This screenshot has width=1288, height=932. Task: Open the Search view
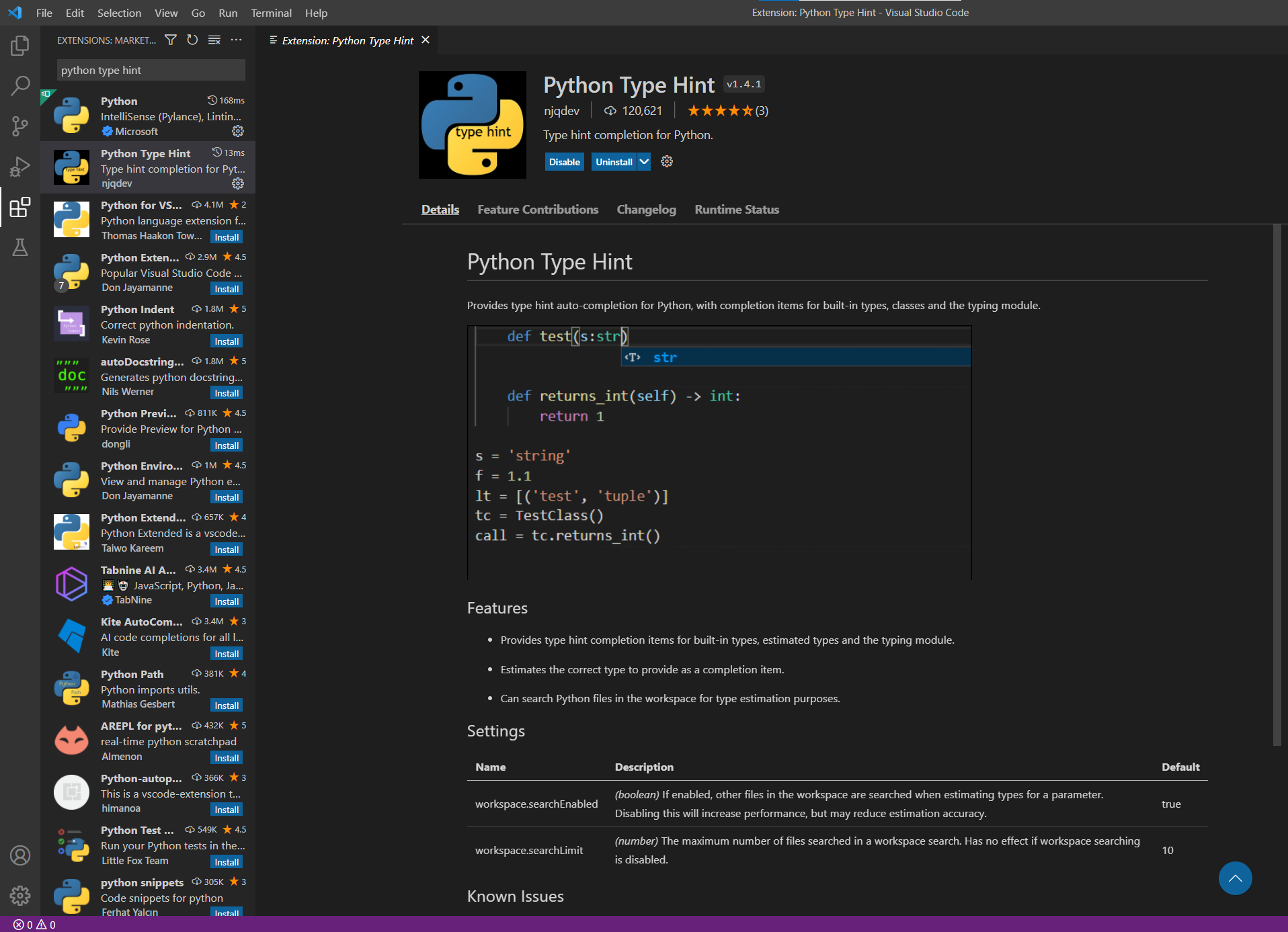(19, 85)
